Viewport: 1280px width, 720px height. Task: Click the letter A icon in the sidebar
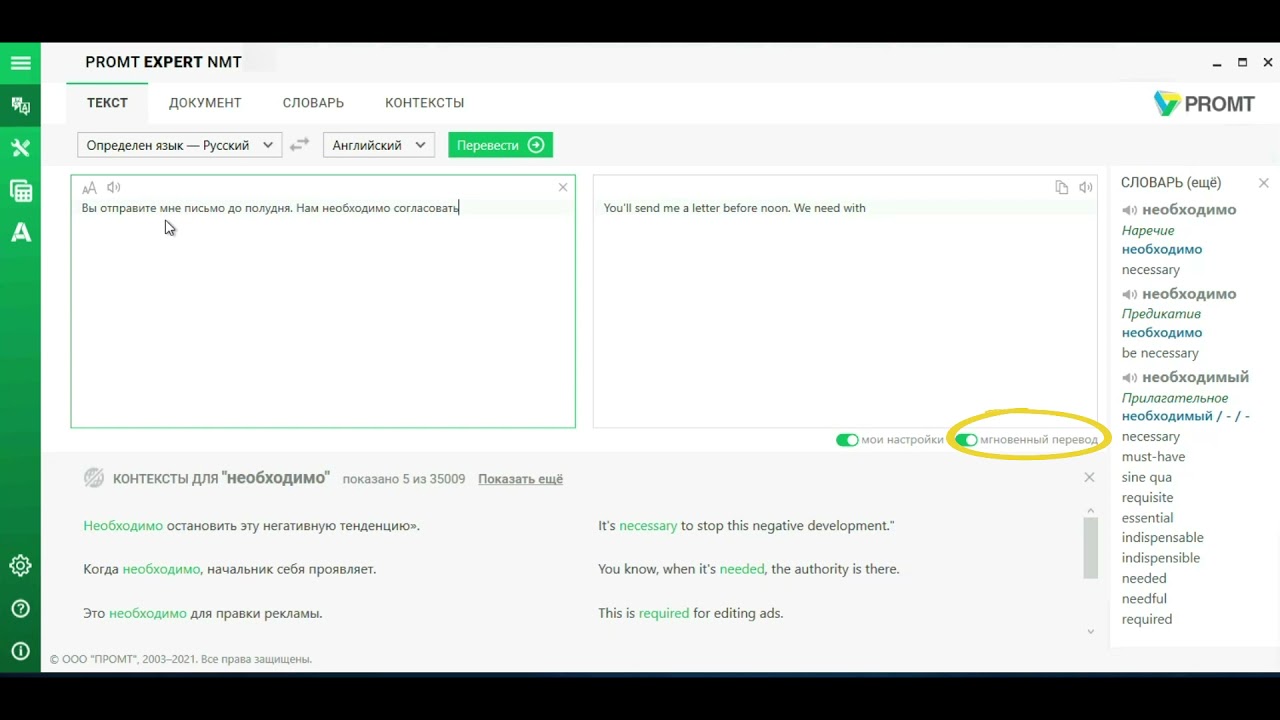tap(20, 233)
